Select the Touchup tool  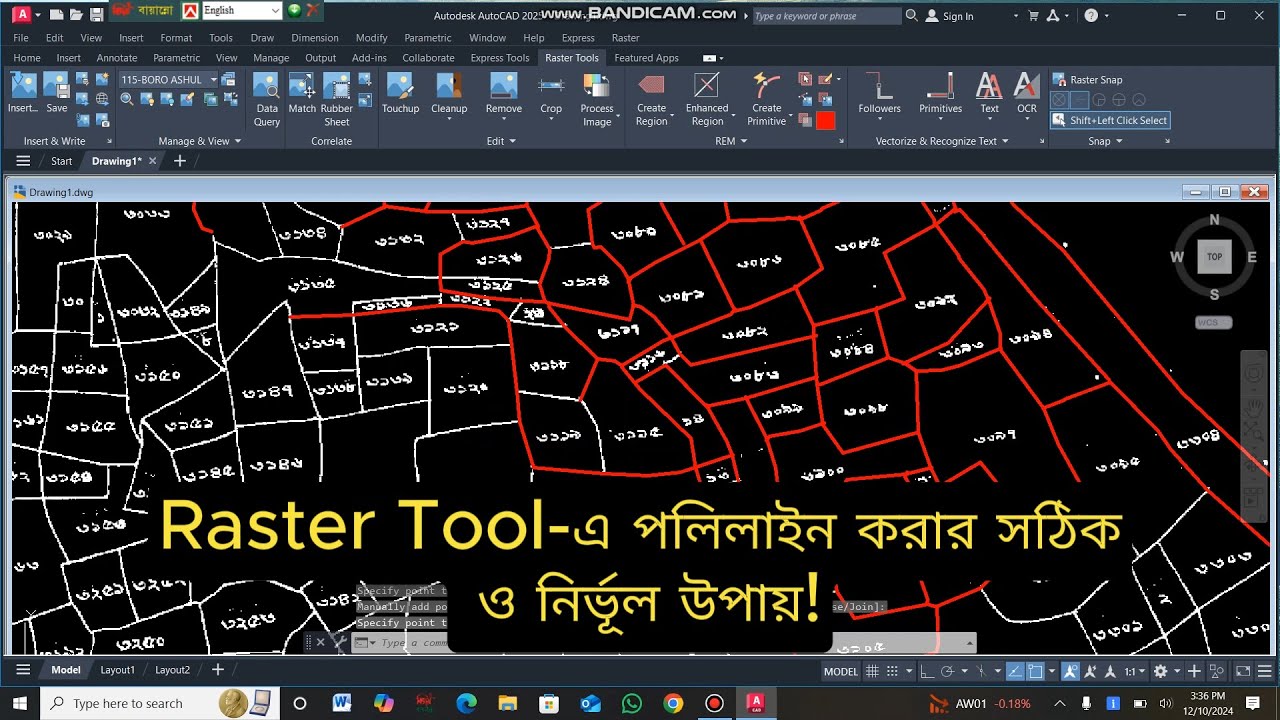[400, 93]
